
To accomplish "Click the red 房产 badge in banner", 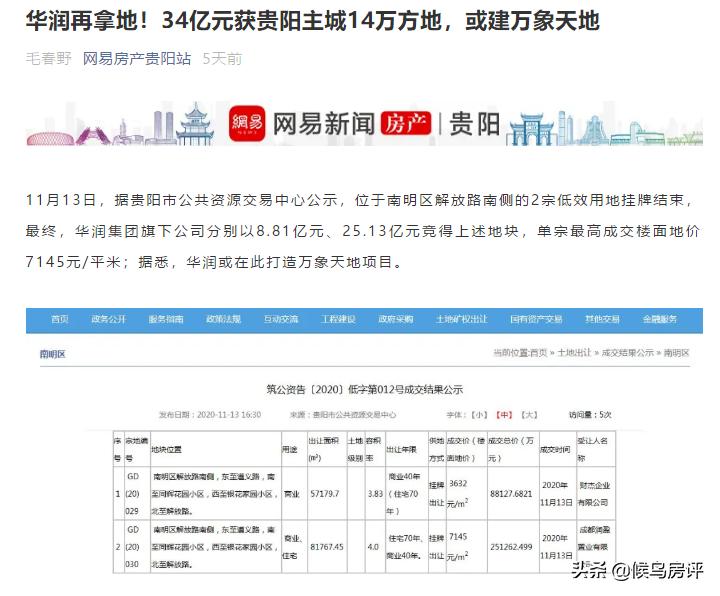I will point(405,124).
